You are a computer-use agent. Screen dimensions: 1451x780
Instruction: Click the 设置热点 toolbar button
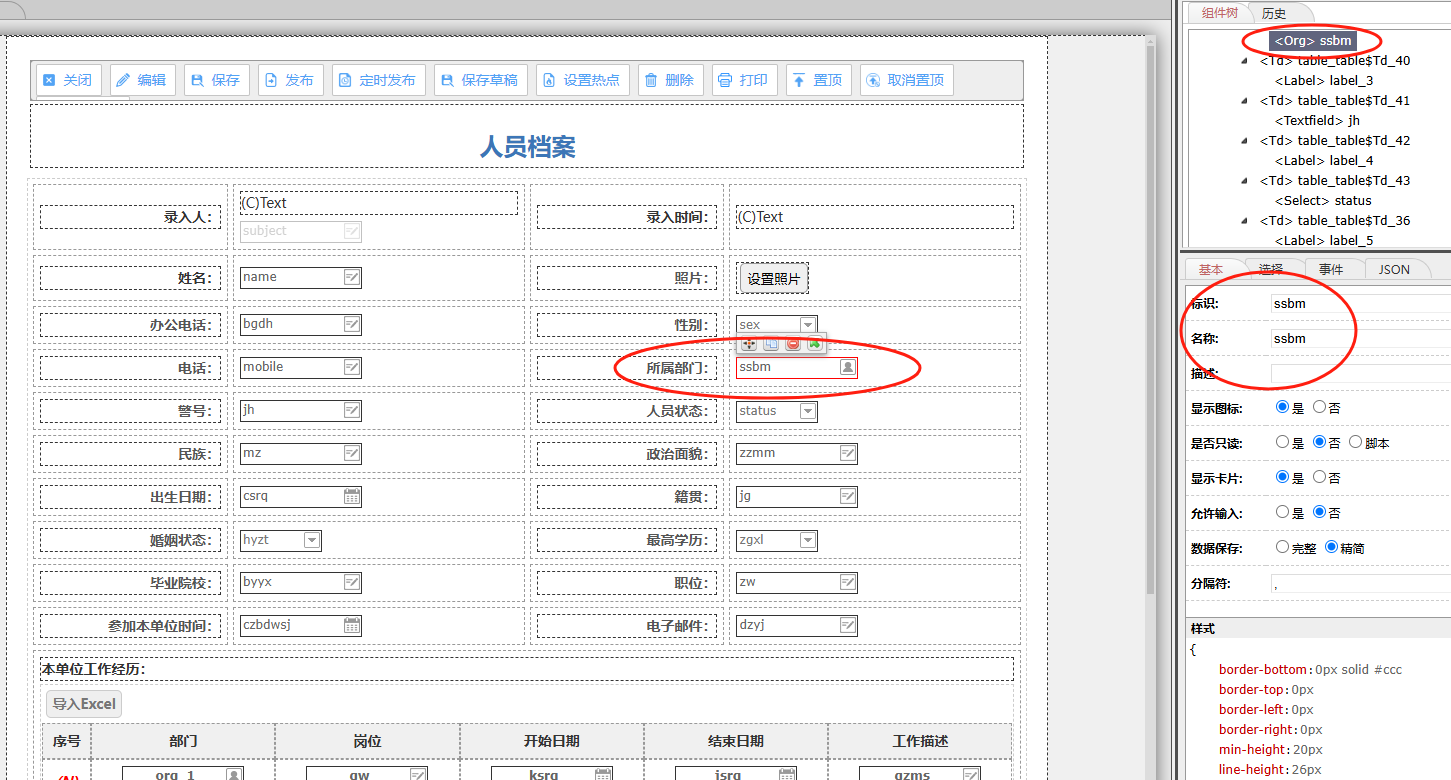[x=583, y=80]
